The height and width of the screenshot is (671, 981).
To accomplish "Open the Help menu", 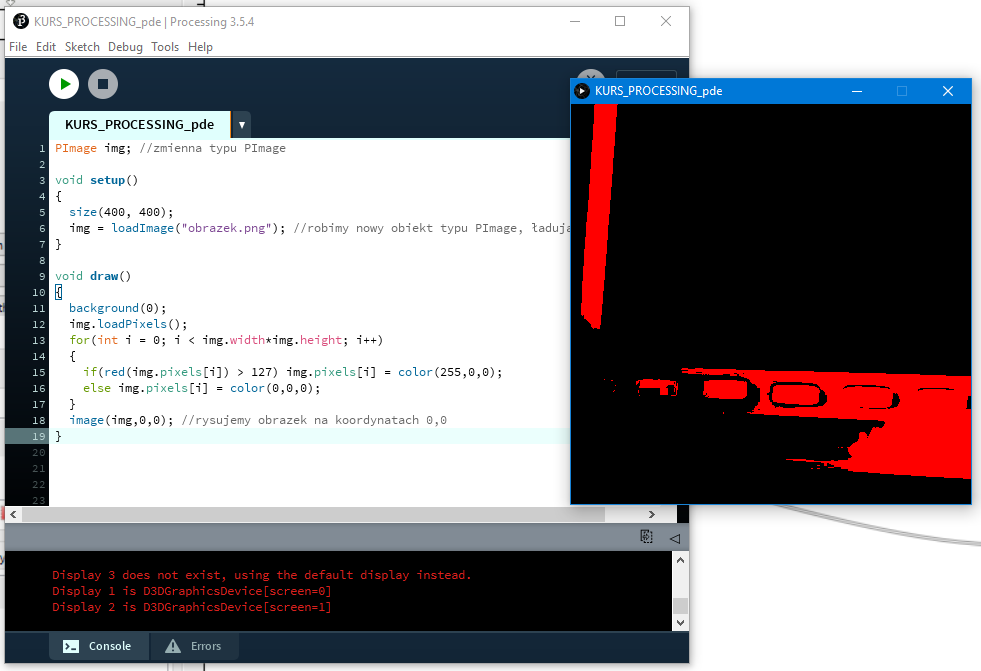I will (x=200, y=47).
